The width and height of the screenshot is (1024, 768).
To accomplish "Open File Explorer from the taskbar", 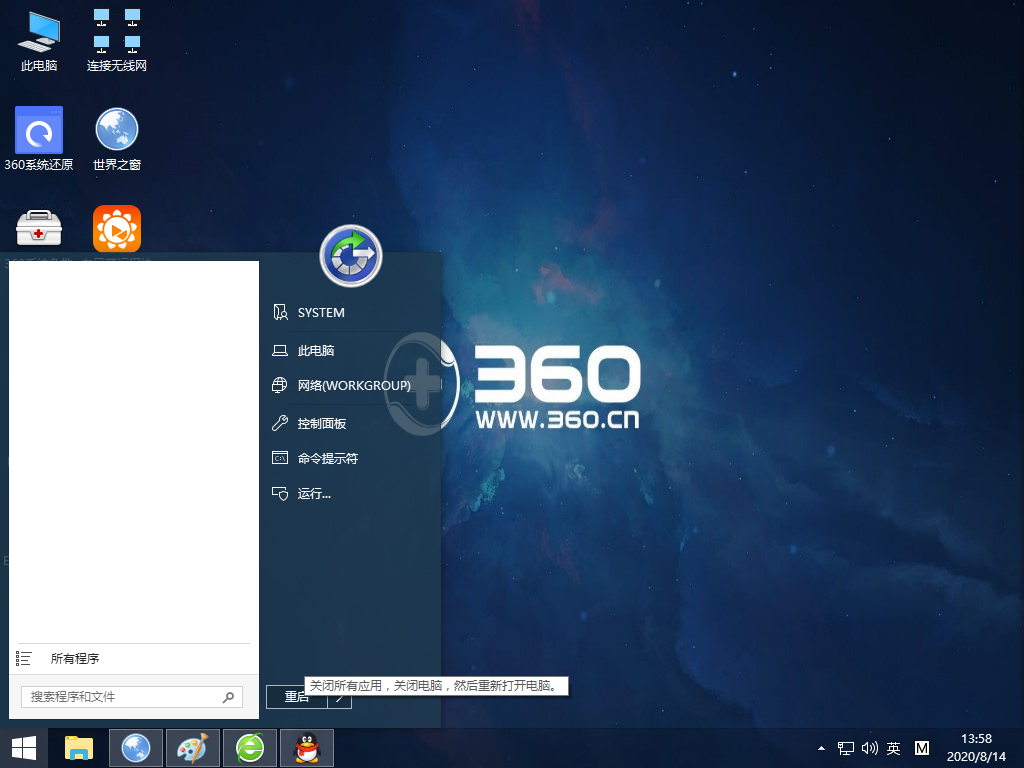I will point(79,748).
